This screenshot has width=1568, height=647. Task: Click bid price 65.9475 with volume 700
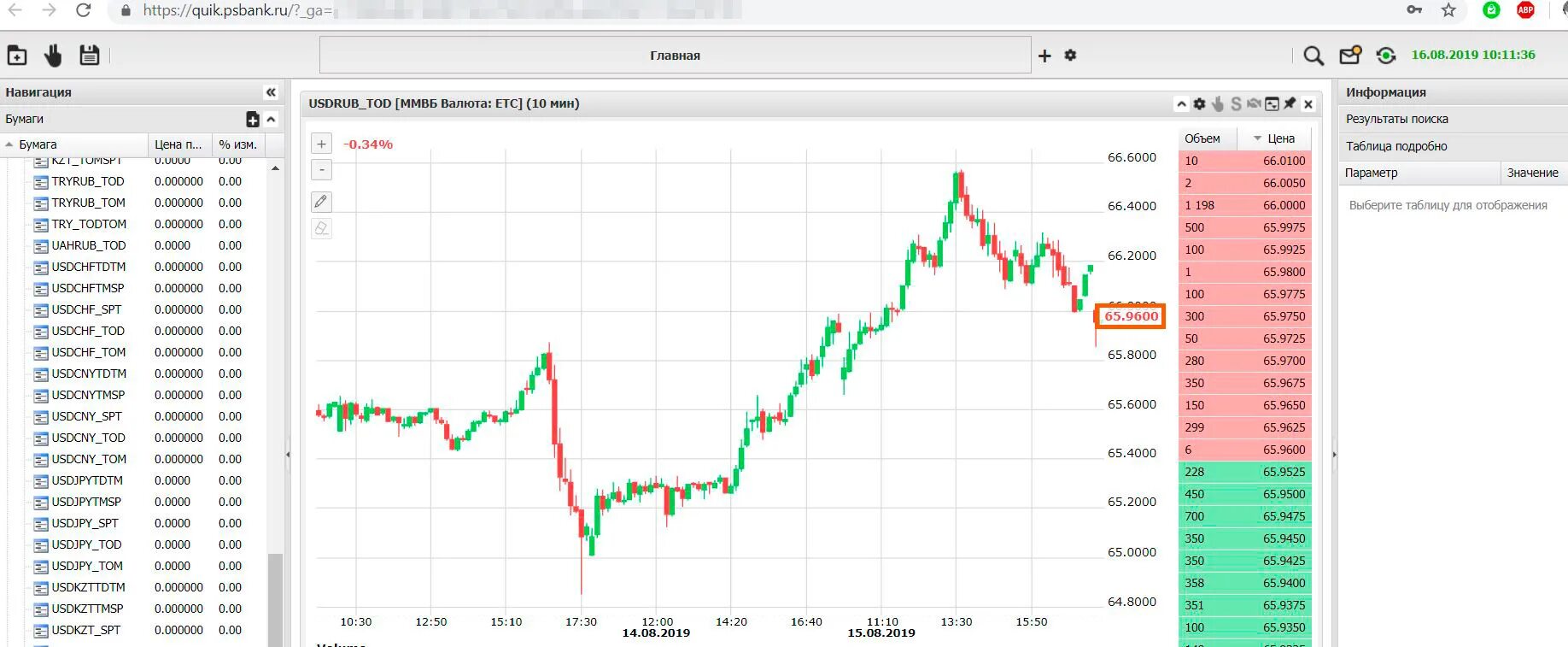coord(1284,516)
